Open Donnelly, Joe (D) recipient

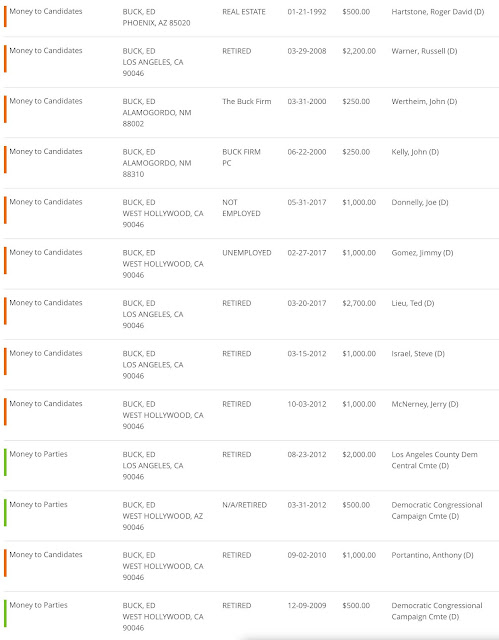(419, 202)
